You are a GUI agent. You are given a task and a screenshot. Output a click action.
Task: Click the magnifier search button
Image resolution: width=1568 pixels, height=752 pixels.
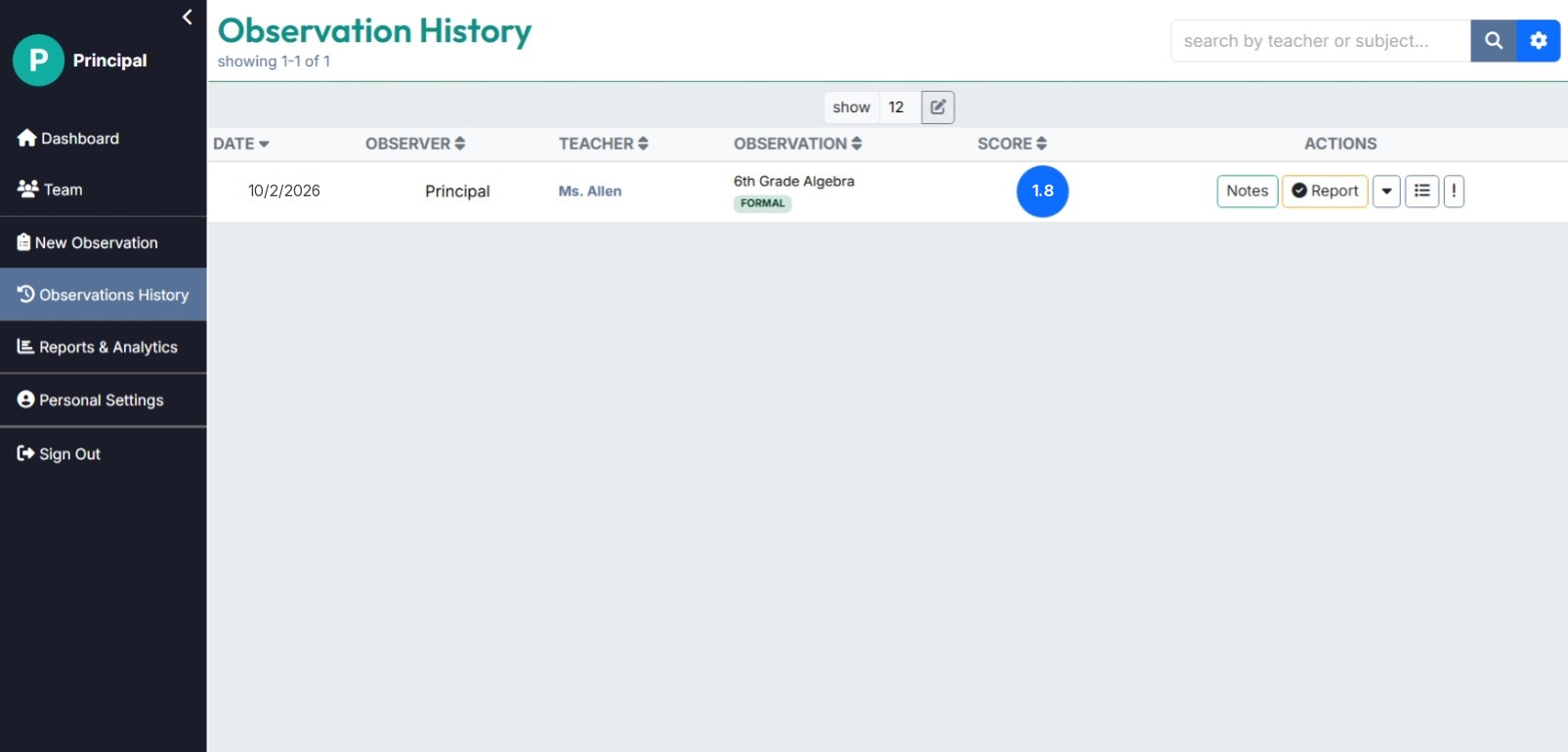(x=1494, y=41)
